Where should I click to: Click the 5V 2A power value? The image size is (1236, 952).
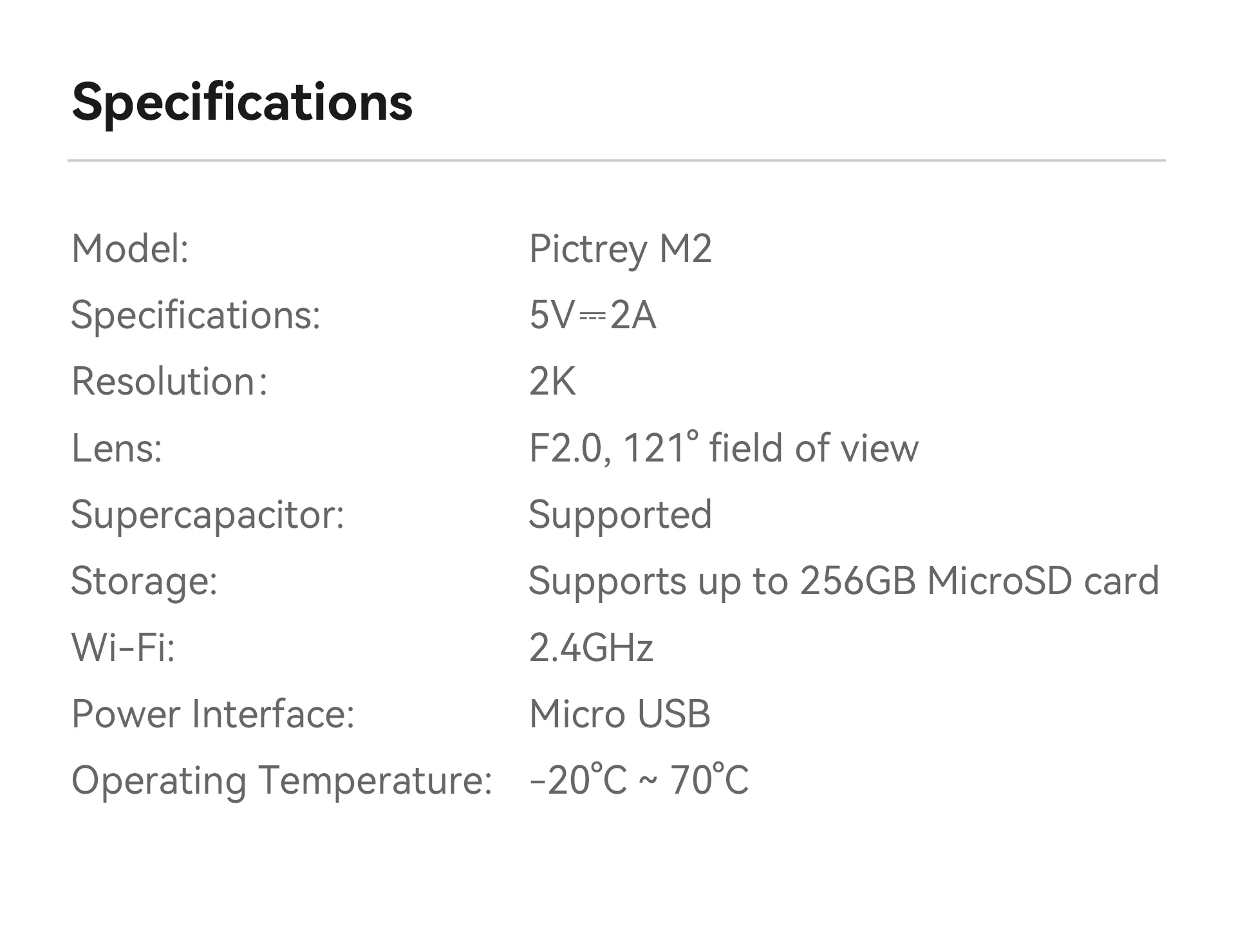pos(592,315)
